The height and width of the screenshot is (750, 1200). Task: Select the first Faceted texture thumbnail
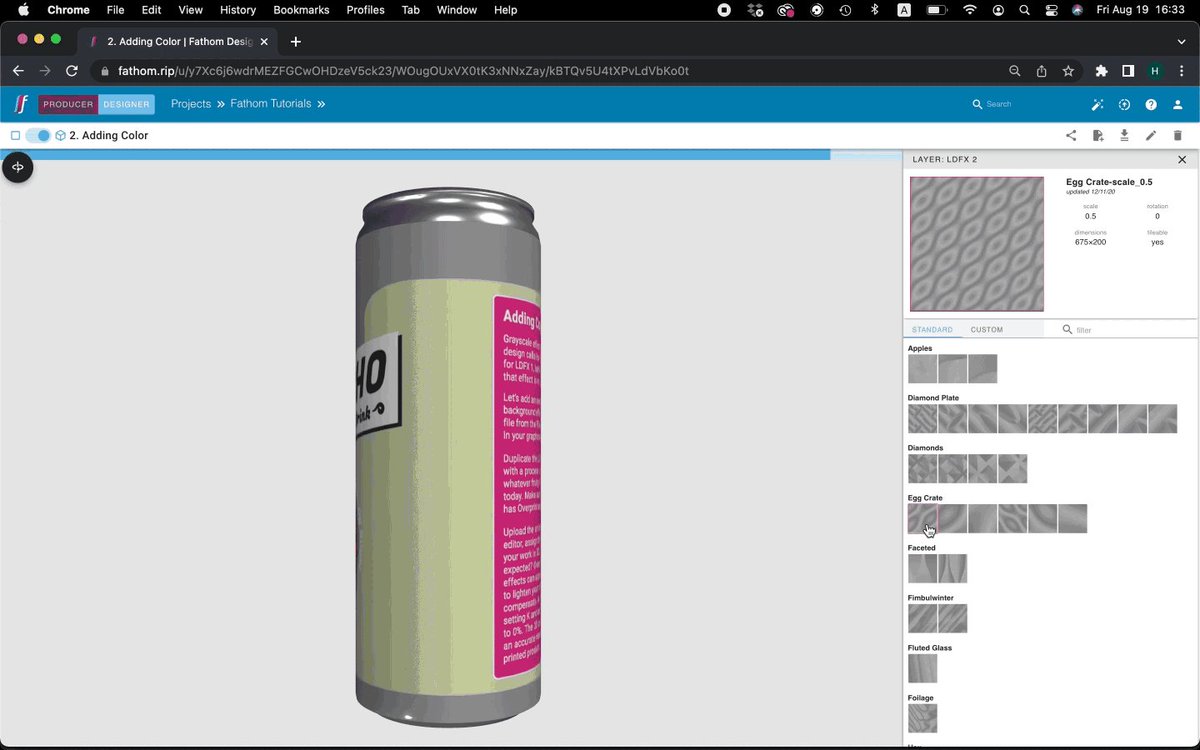point(922,569)
